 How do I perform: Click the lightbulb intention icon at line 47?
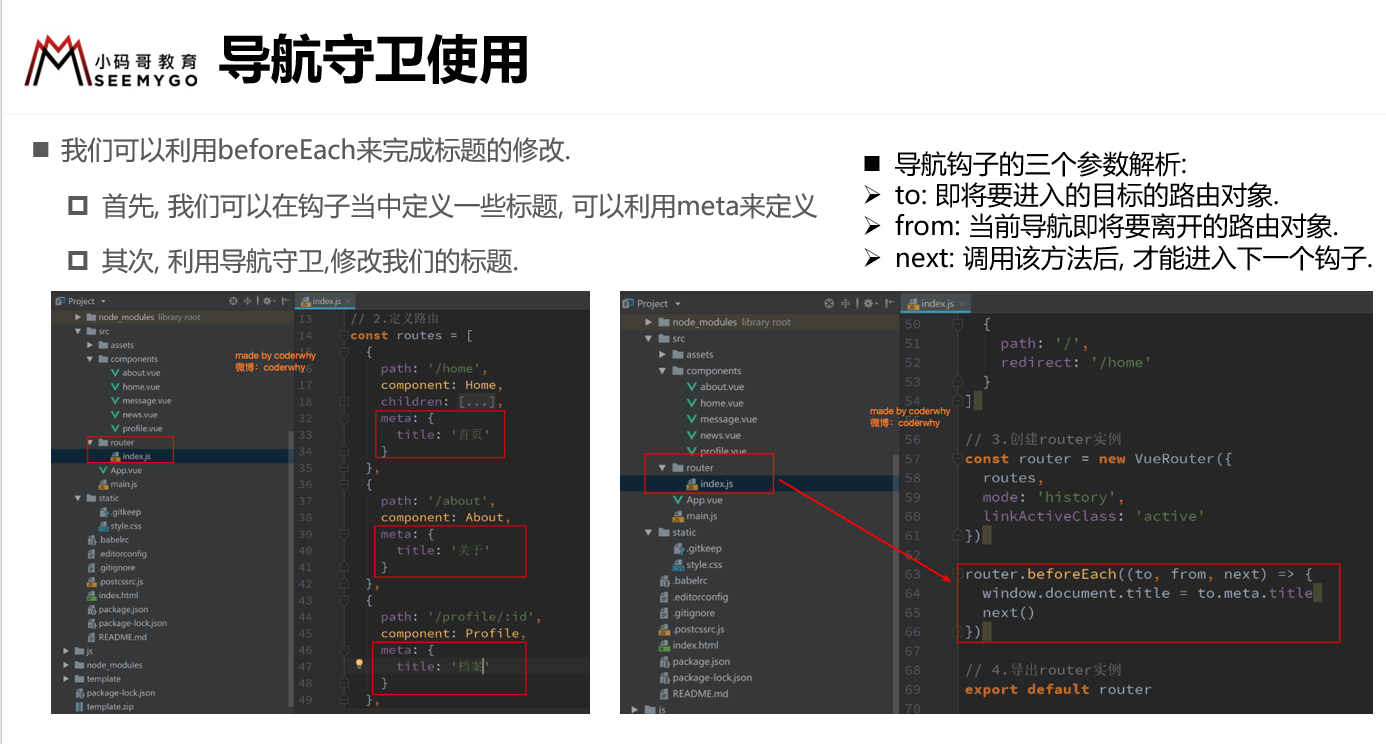(x=359, y=664)
